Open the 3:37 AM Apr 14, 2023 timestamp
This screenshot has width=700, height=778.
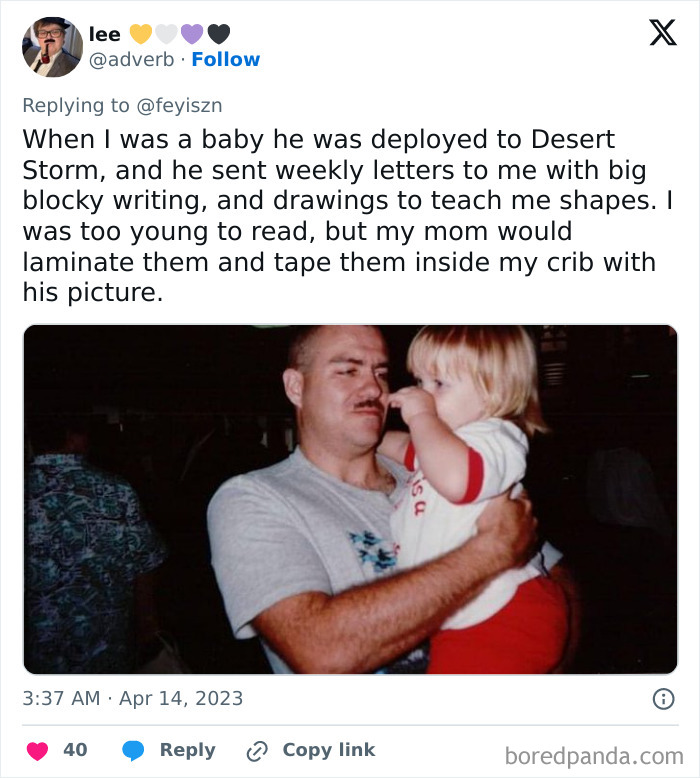(x=133, y=698)
